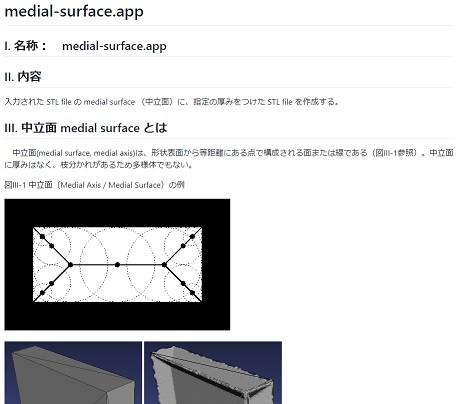Click the black border area of the diagram

[x=117, y=316]
